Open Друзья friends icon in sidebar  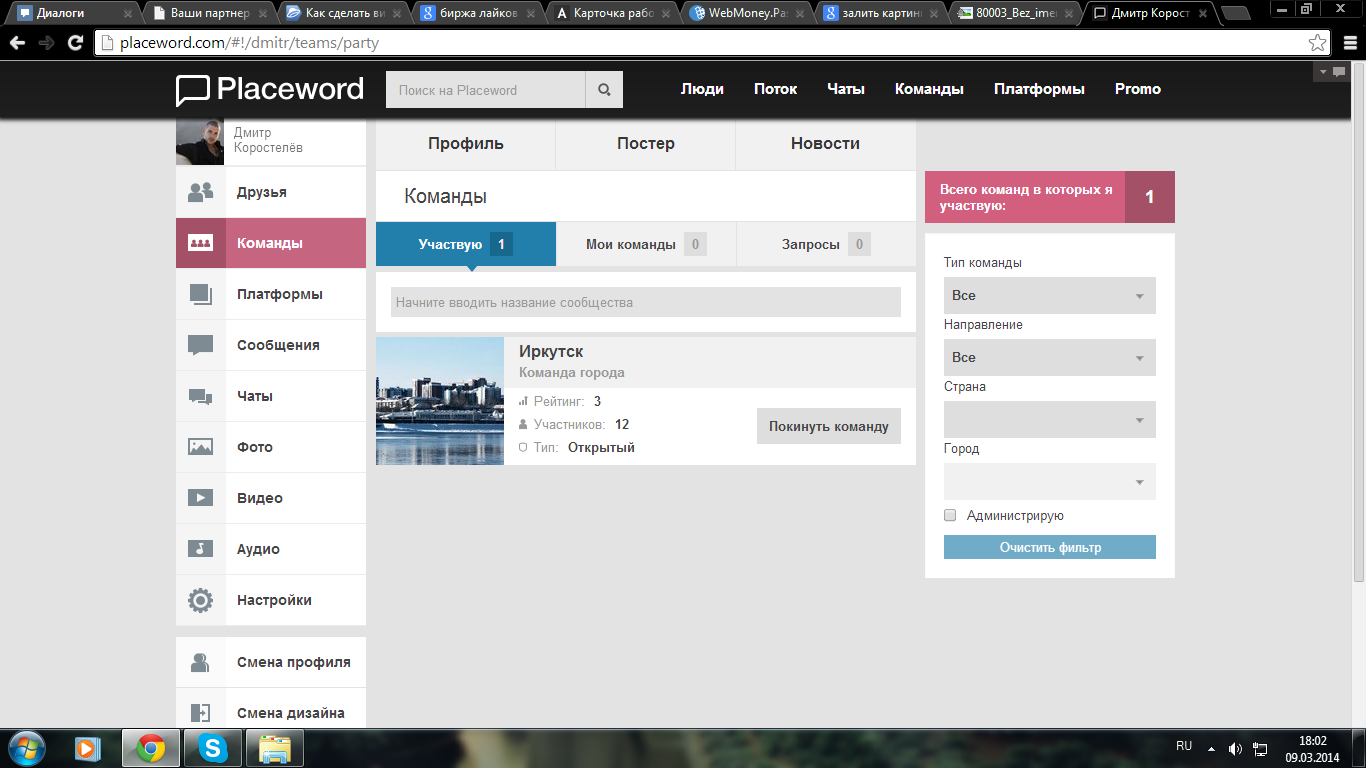(201, 192)
